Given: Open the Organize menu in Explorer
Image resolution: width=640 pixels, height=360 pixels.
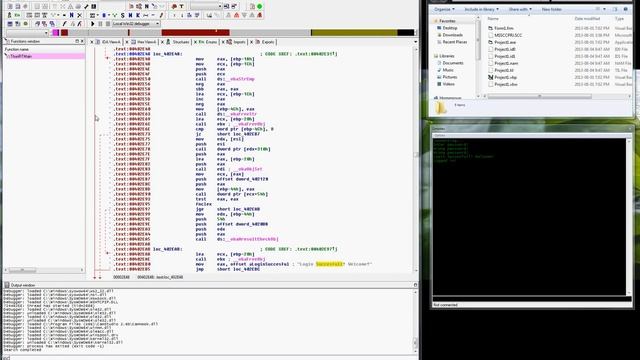Looking at the screenshot, I should (x=444, y=9).
